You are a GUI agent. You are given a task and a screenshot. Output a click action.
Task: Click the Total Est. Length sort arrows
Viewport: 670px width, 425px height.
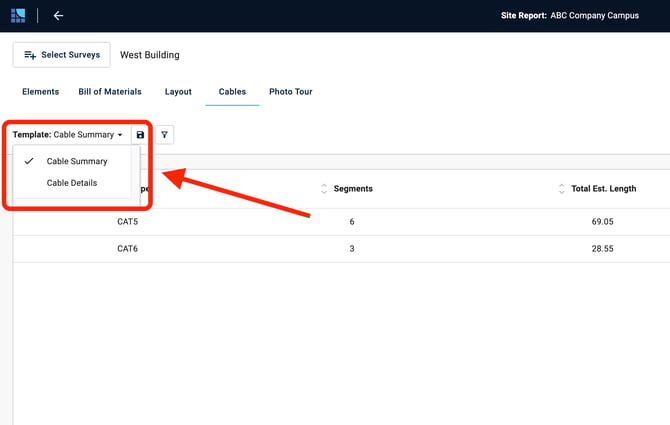click(562, 189)
